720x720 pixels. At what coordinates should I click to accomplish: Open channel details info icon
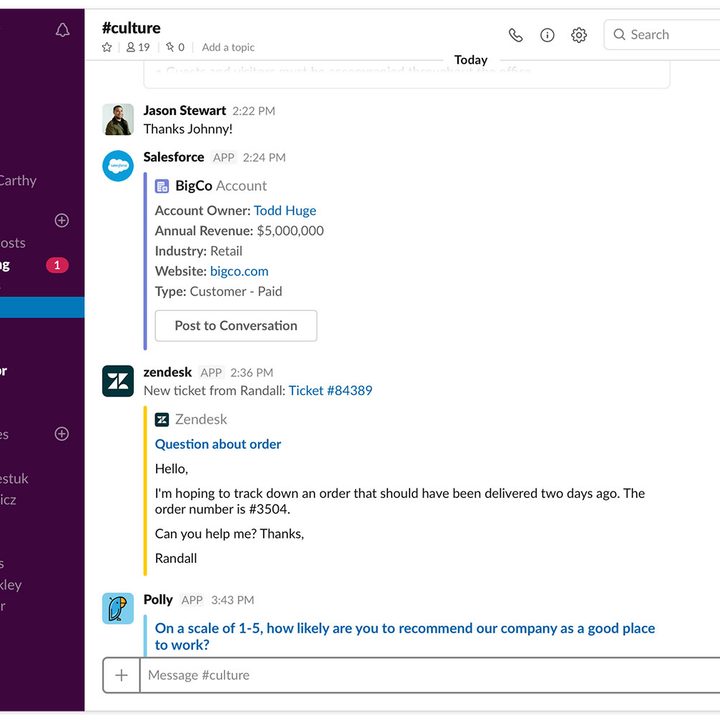547,35
